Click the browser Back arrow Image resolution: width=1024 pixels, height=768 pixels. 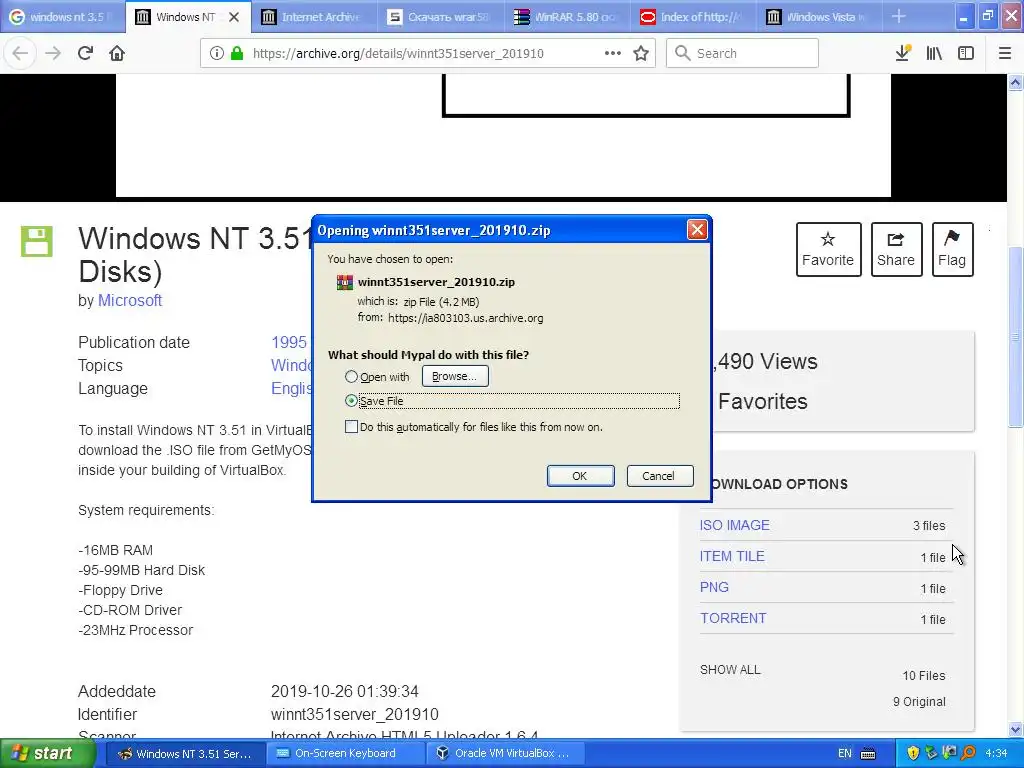20,53
